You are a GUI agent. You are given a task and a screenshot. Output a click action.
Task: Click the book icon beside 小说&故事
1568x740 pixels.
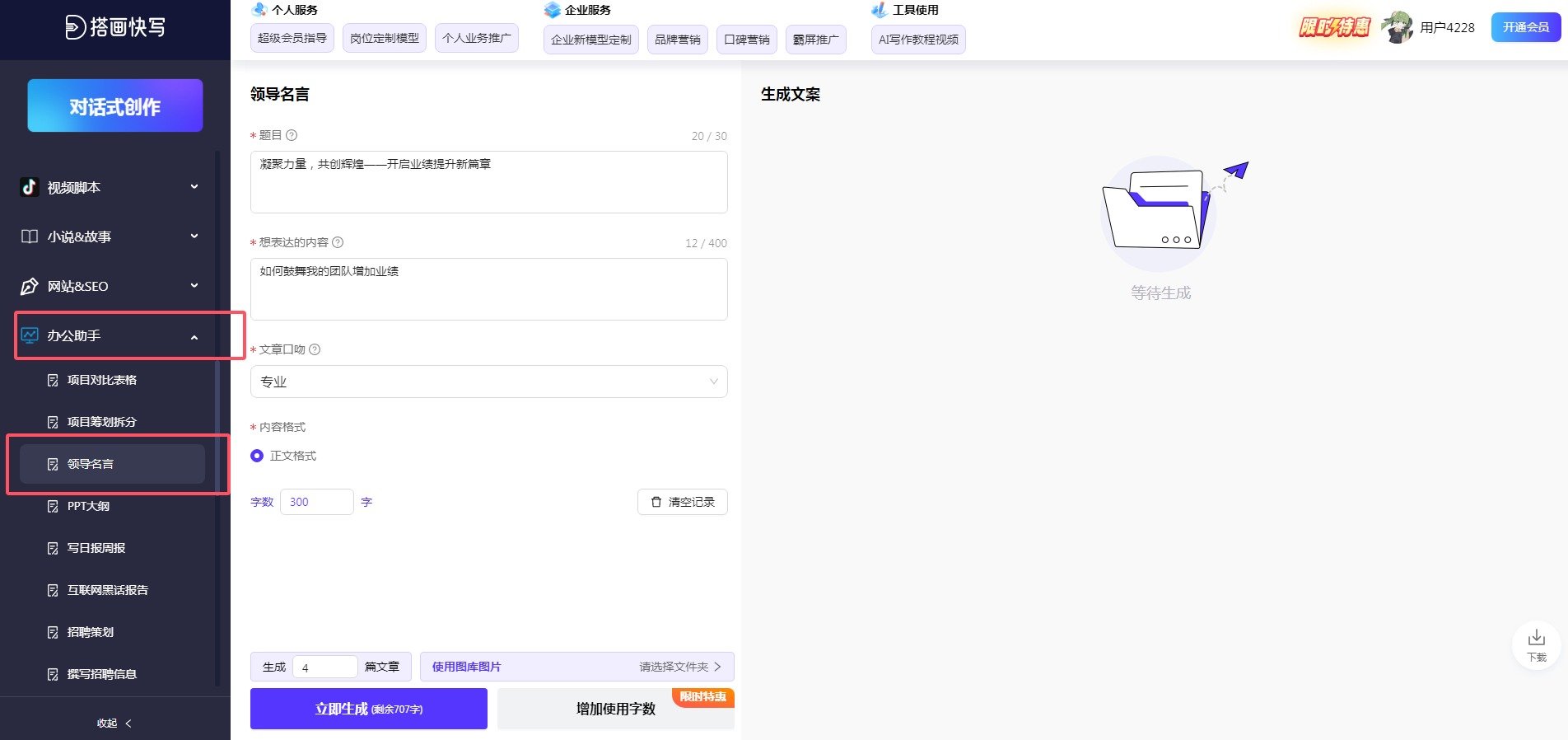coord(30,237)
